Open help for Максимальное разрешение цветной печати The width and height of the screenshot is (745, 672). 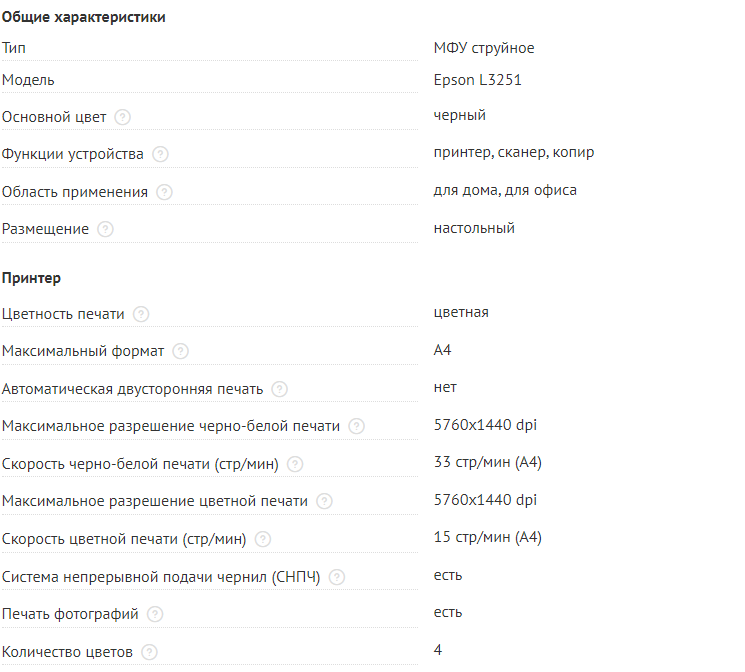[324, 501]
